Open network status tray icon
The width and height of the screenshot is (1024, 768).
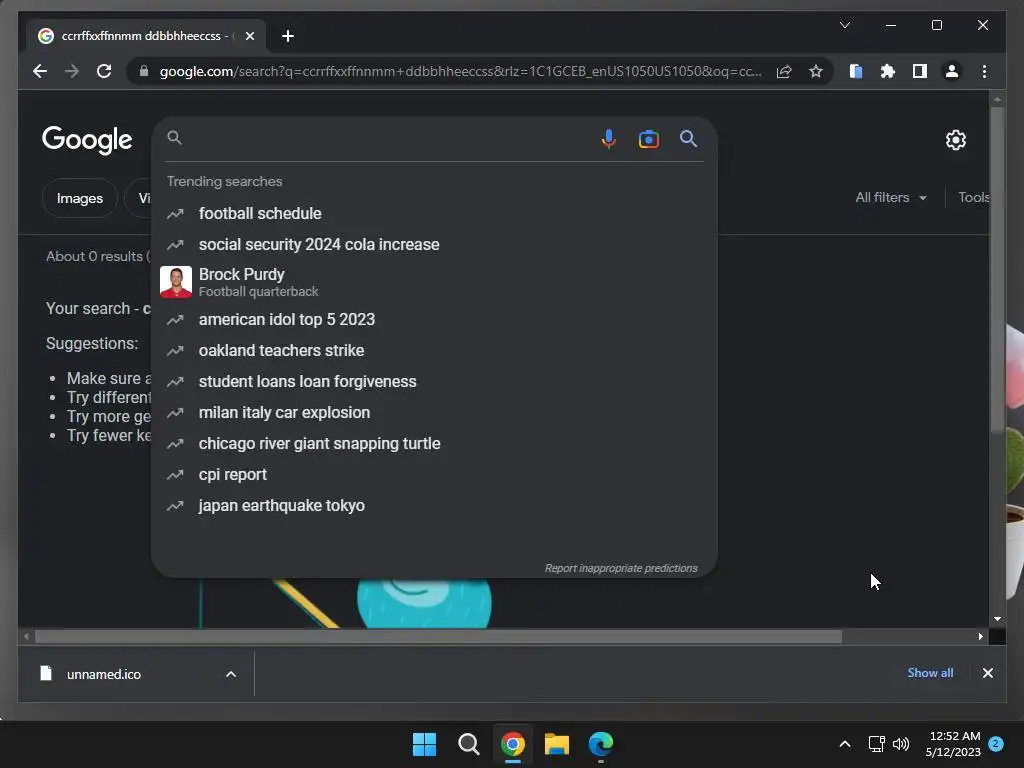point(876,744)
